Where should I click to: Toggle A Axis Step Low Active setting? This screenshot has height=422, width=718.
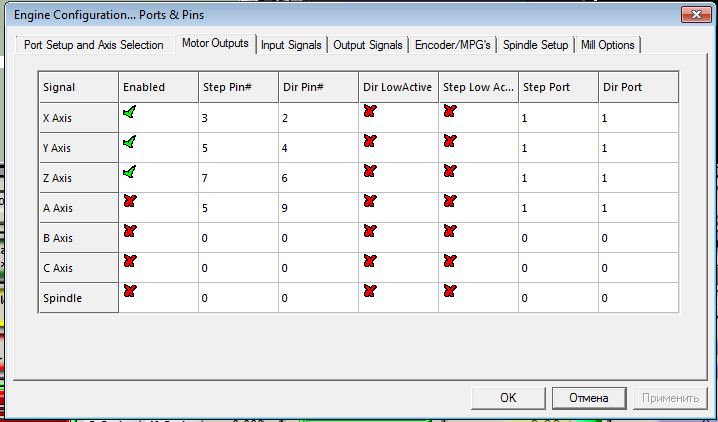(x=449, y=202)
